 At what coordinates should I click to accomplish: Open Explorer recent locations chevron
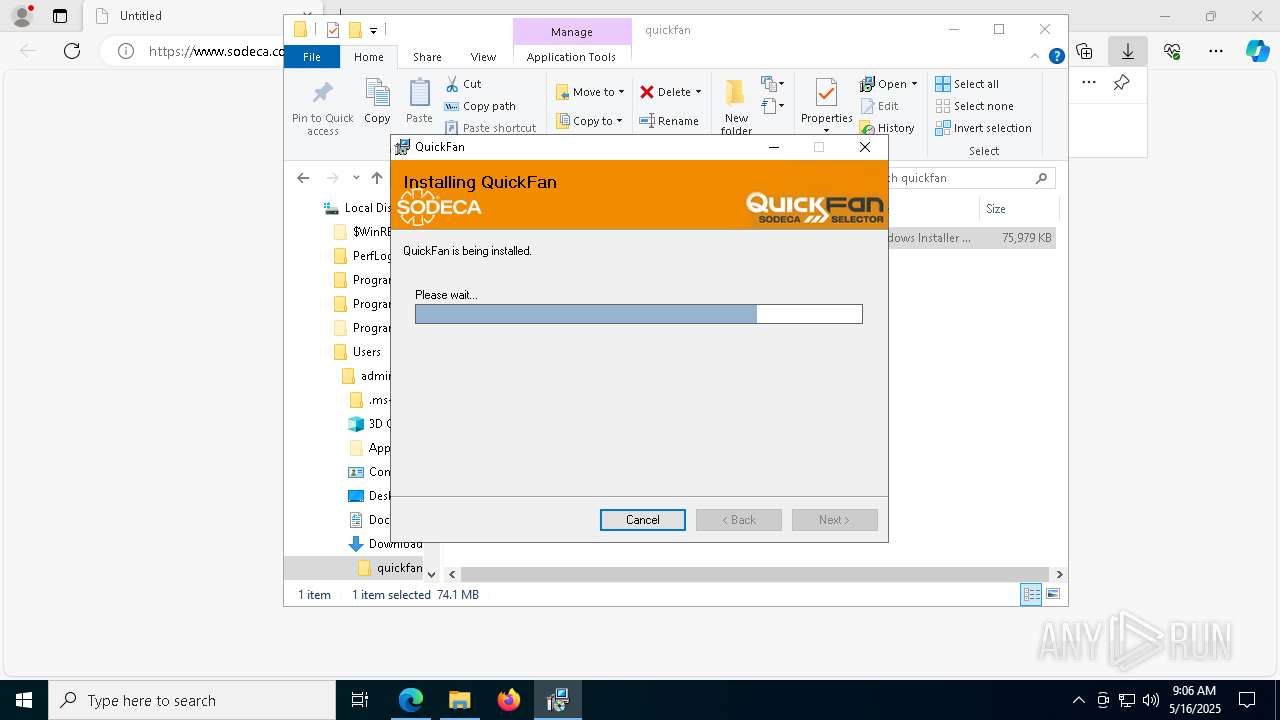coord(356,178)
